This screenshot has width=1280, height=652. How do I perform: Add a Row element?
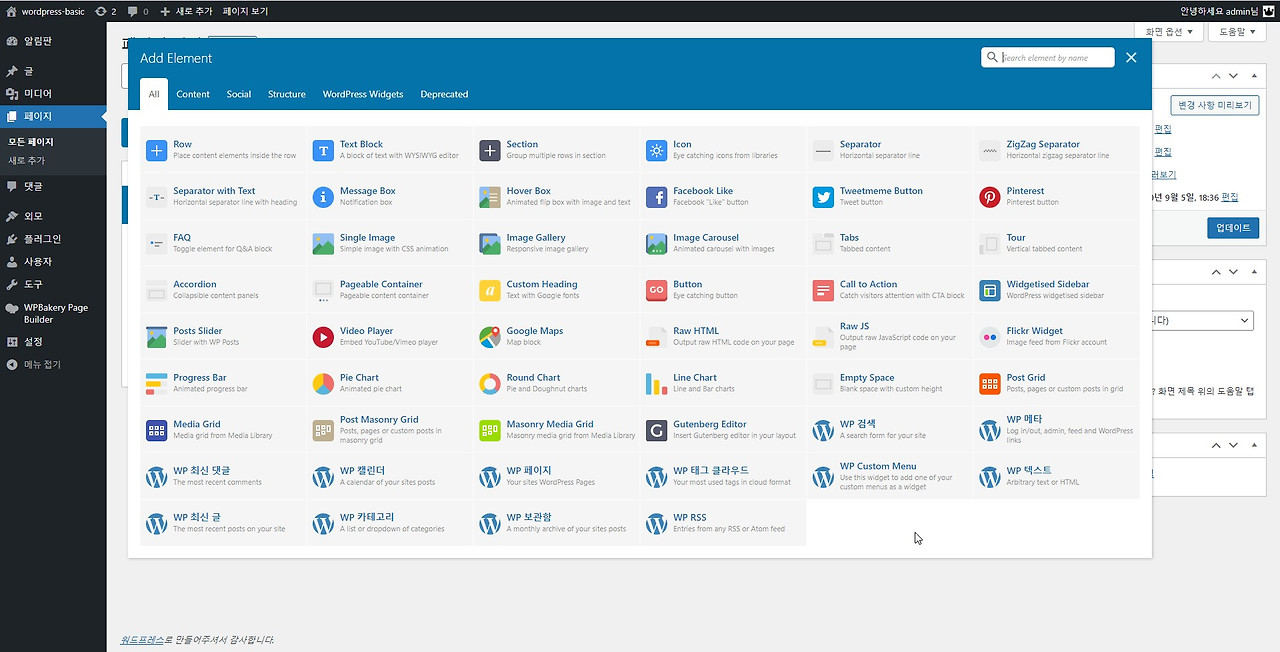coord(223,150)
